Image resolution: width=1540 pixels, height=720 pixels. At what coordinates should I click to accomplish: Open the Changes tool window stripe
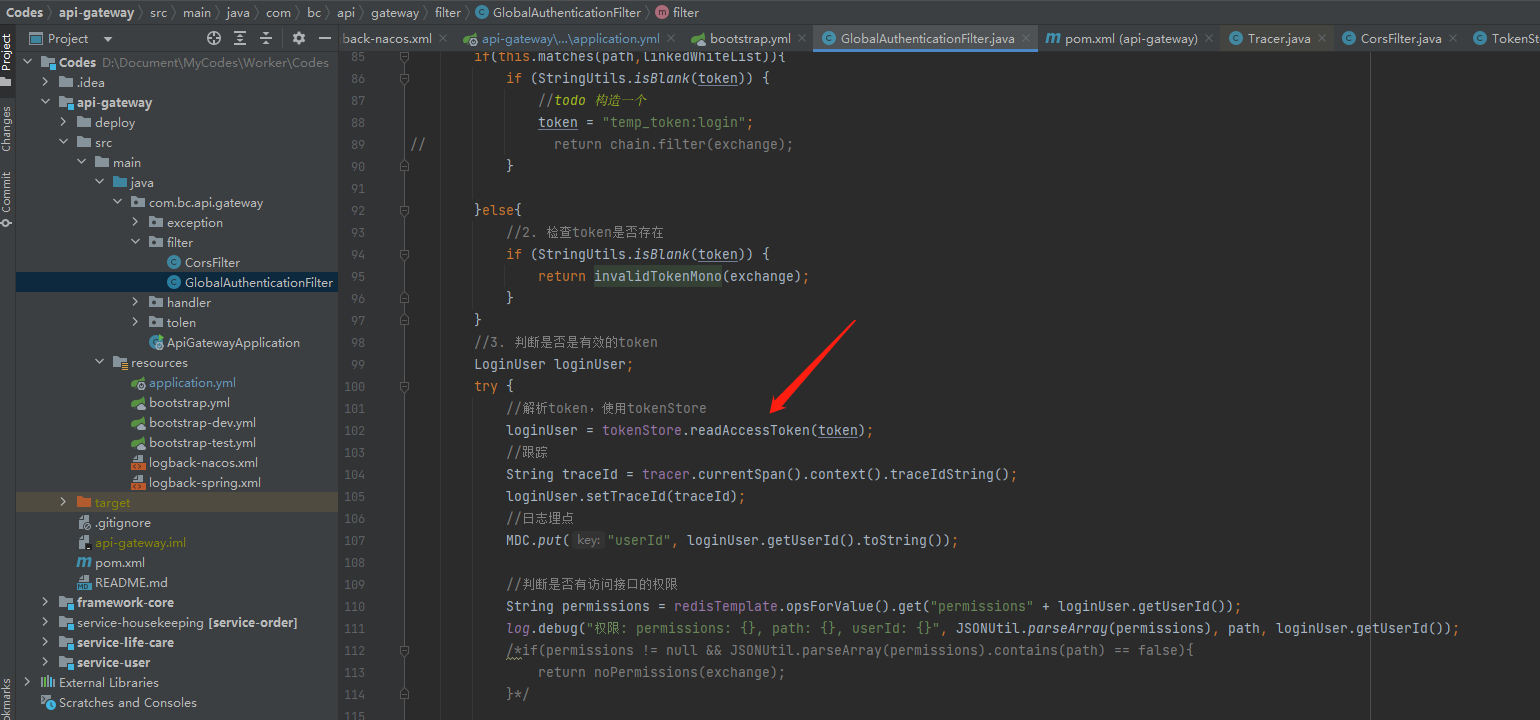(7, 128)
